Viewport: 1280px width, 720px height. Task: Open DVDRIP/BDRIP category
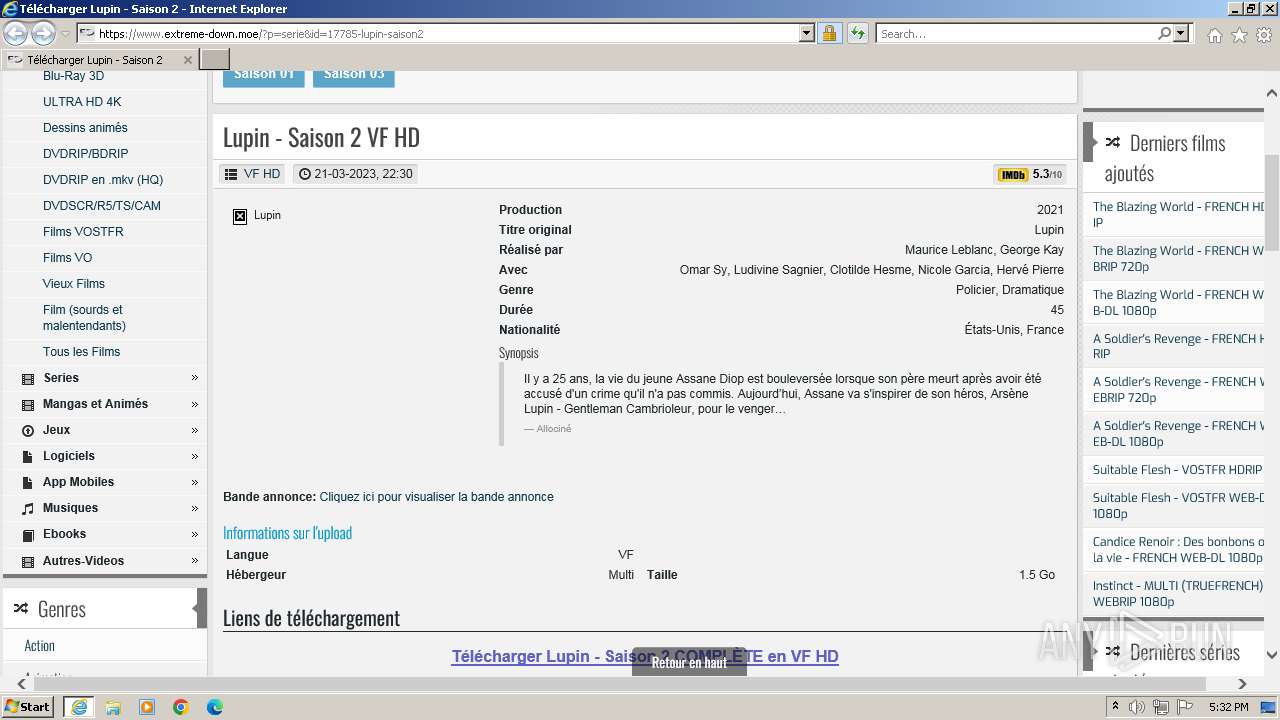pos(85,154)
